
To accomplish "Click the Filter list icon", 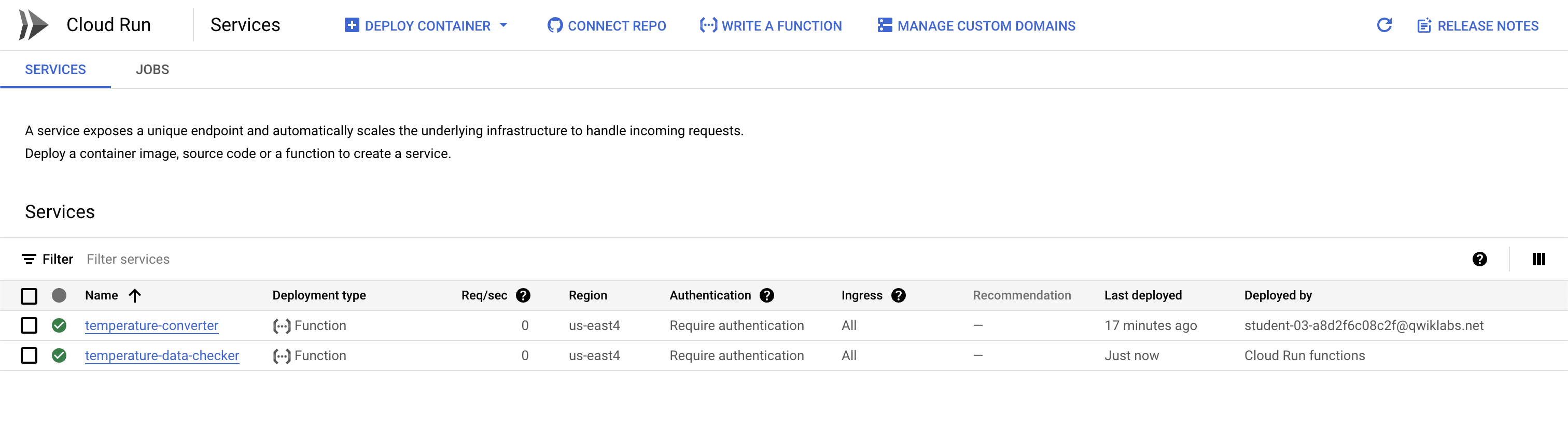I will [x=29, y=259].
